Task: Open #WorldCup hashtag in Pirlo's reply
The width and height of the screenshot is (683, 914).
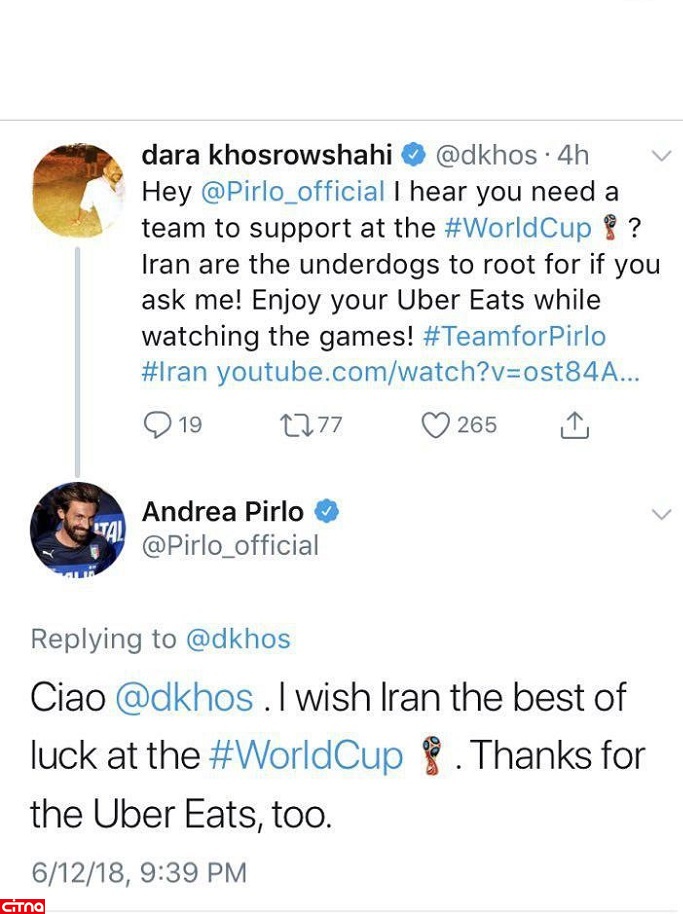Action: click(306, 756)
